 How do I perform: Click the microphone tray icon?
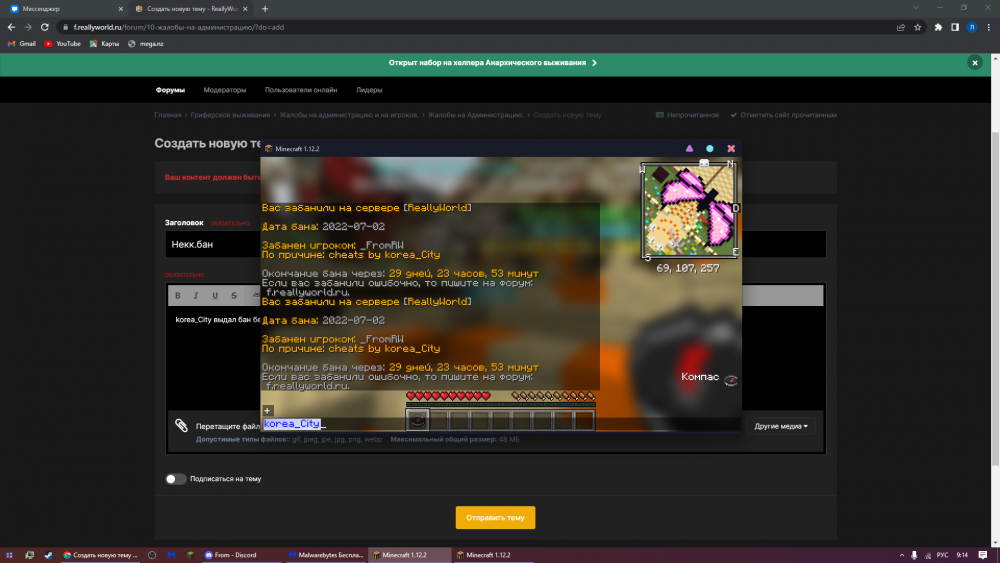pyautogui.click(x=914, y=555)
